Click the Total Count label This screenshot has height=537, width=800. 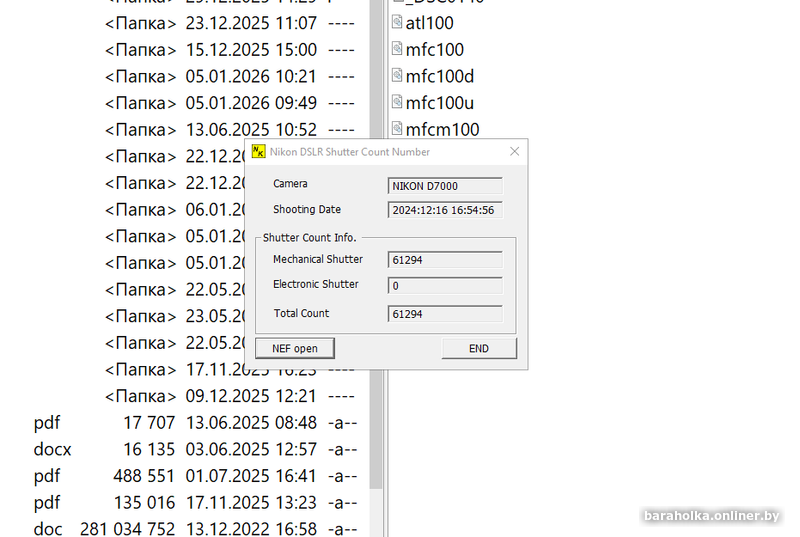pyautogui.click(x=302, y=313)
